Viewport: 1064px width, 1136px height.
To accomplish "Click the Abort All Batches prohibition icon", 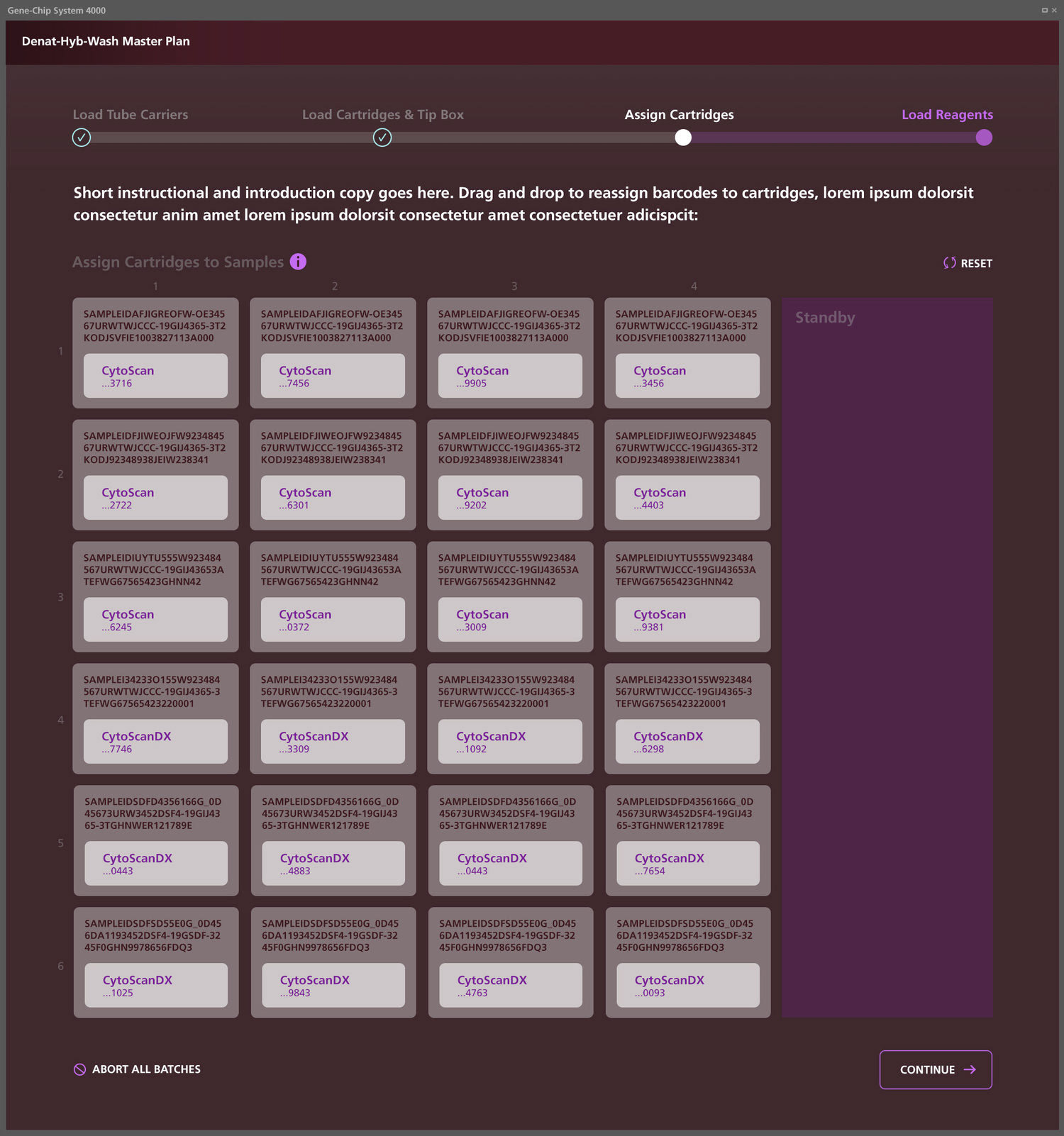I will click(x=80, y=1069).
